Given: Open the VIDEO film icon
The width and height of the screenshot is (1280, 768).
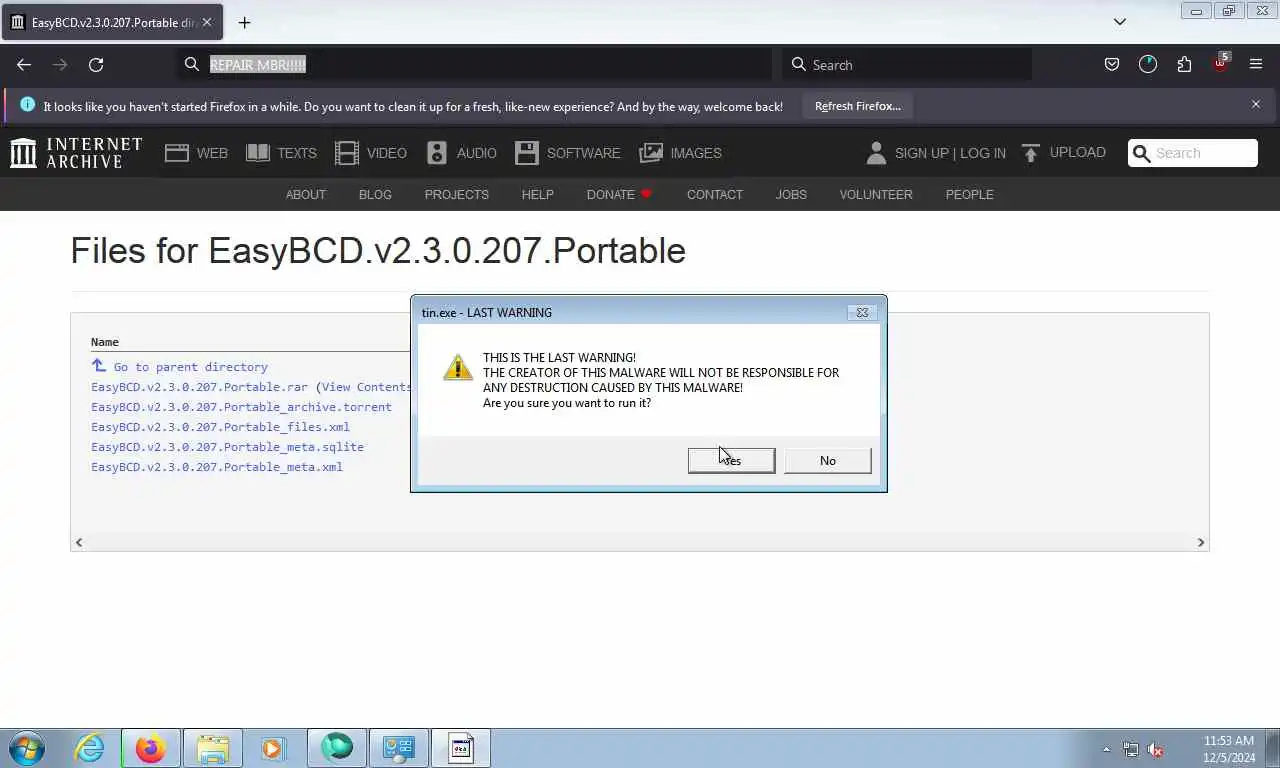Looking at the screenshot, I should point(347,153).
